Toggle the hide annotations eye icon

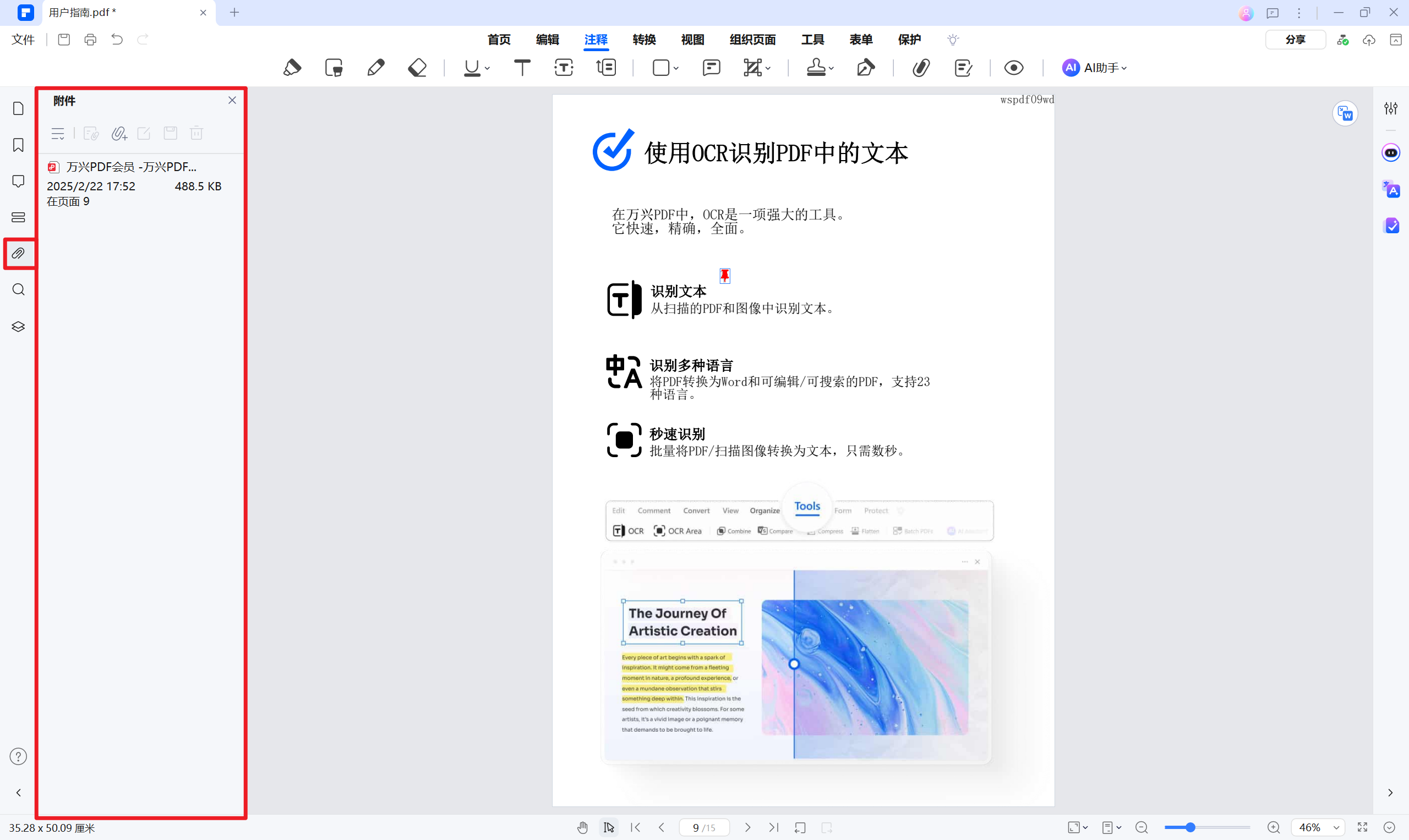tap(1013, 67)
